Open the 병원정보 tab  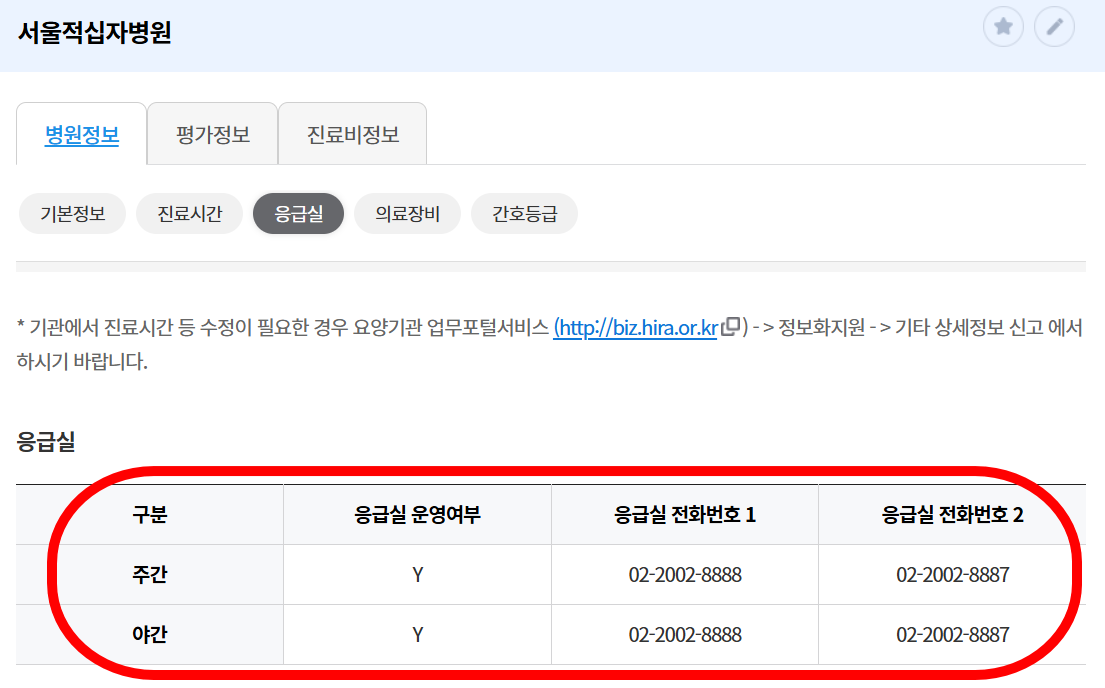pos(82,134)
